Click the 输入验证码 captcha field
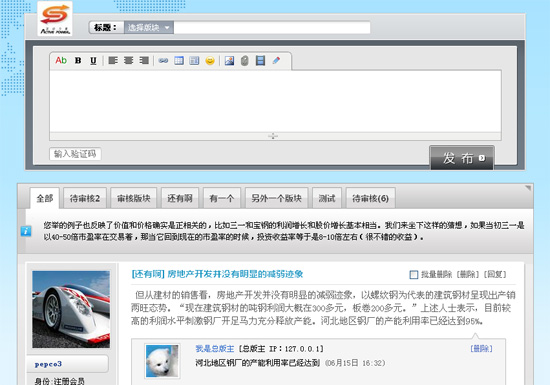 tap(75, 154)
